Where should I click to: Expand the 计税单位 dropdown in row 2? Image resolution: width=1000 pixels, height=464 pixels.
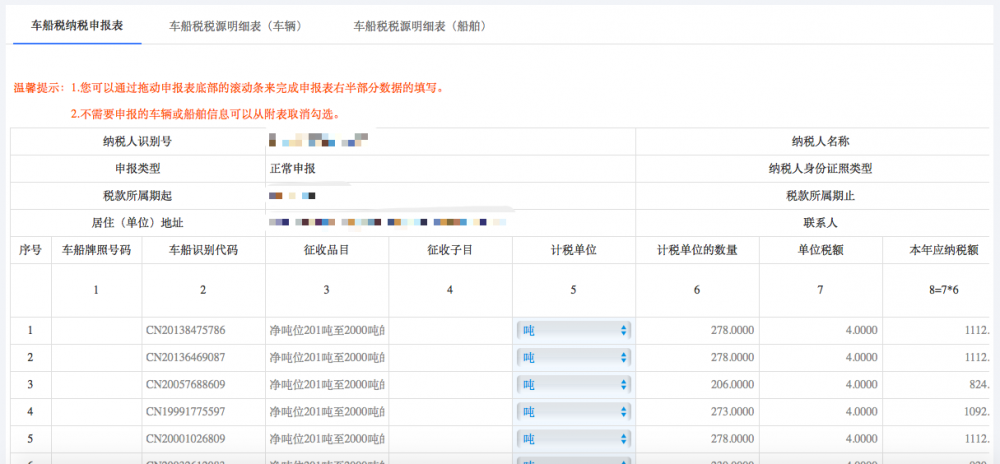pyautogui.click(x=573, y=357)
